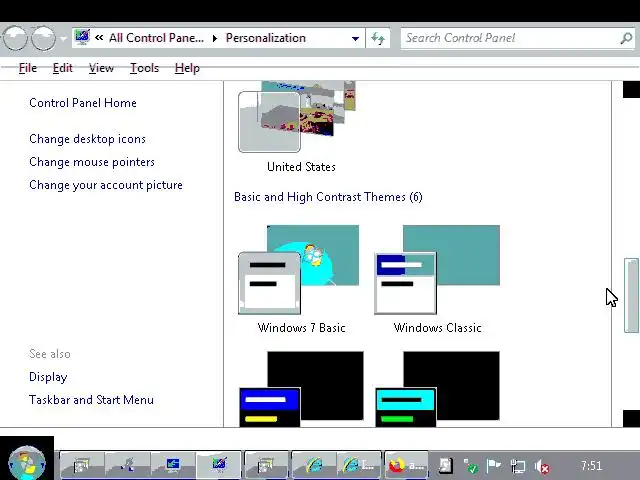Select All Control Panel breadcrumb segment
640x480 pixels.
[x=156, y=38]
